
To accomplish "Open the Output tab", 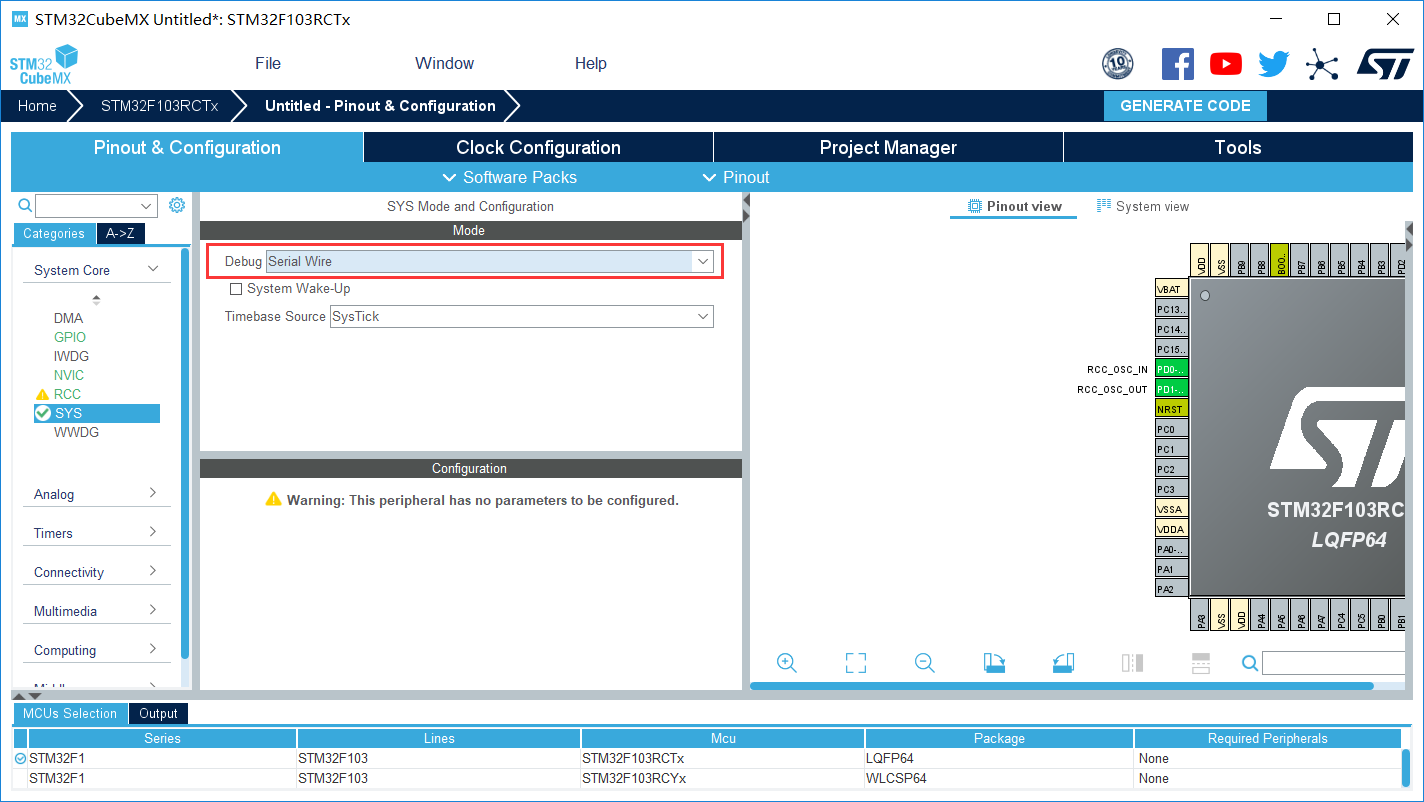I will pyautogui.click(x=158, y=713).
